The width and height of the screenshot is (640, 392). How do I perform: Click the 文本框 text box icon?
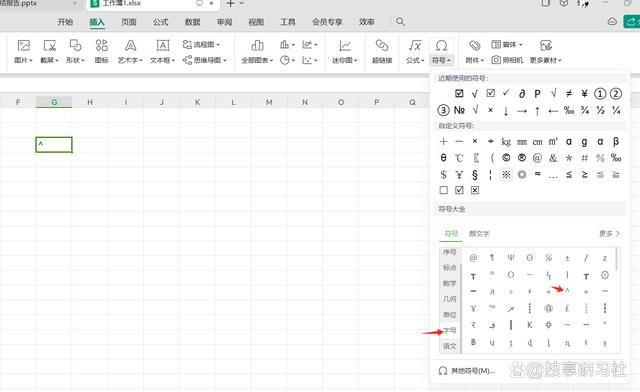pyautogui.click(x=162, y=45)
